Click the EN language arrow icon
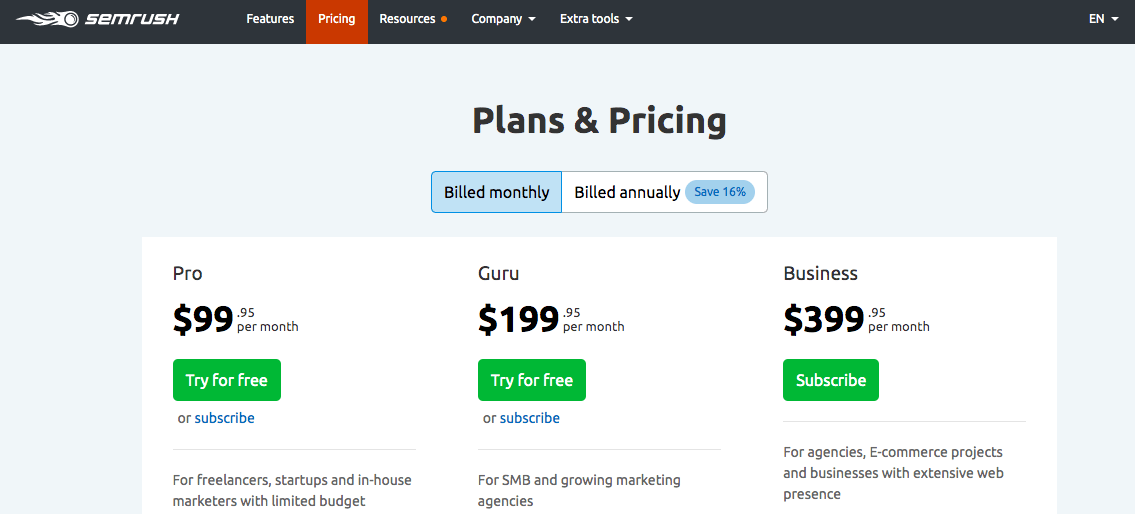 [x=1113, y=20]
